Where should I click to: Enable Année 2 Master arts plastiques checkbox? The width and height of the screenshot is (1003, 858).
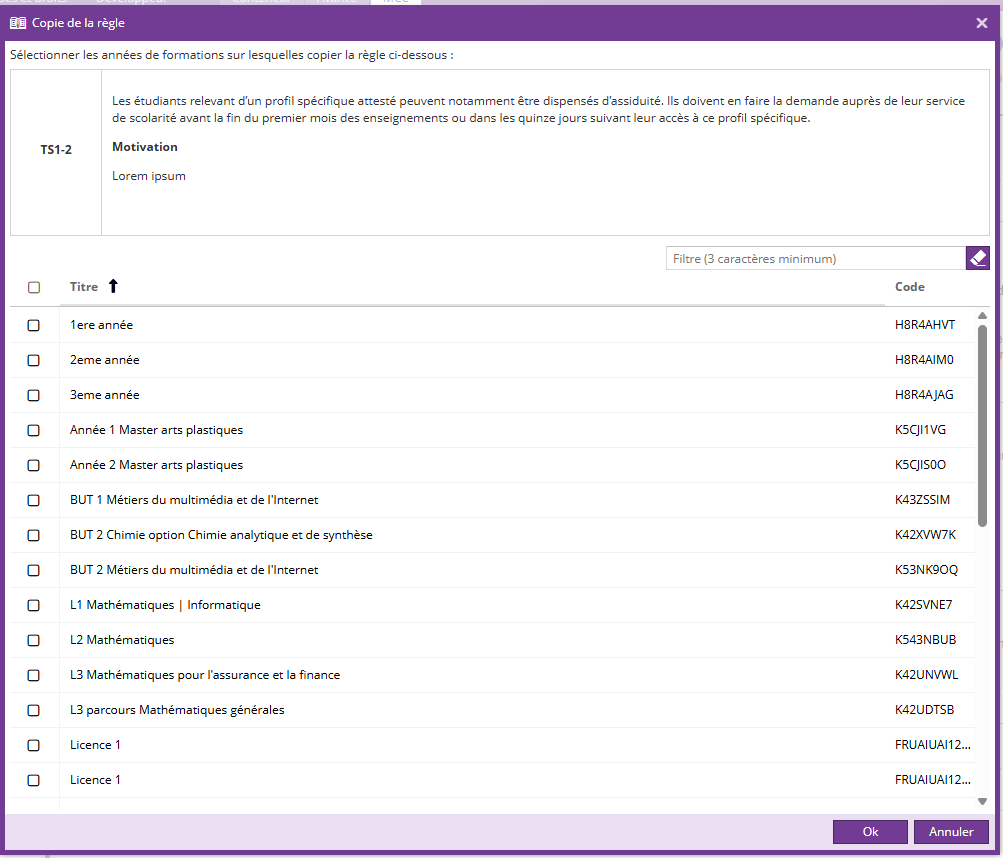[34, 465]
